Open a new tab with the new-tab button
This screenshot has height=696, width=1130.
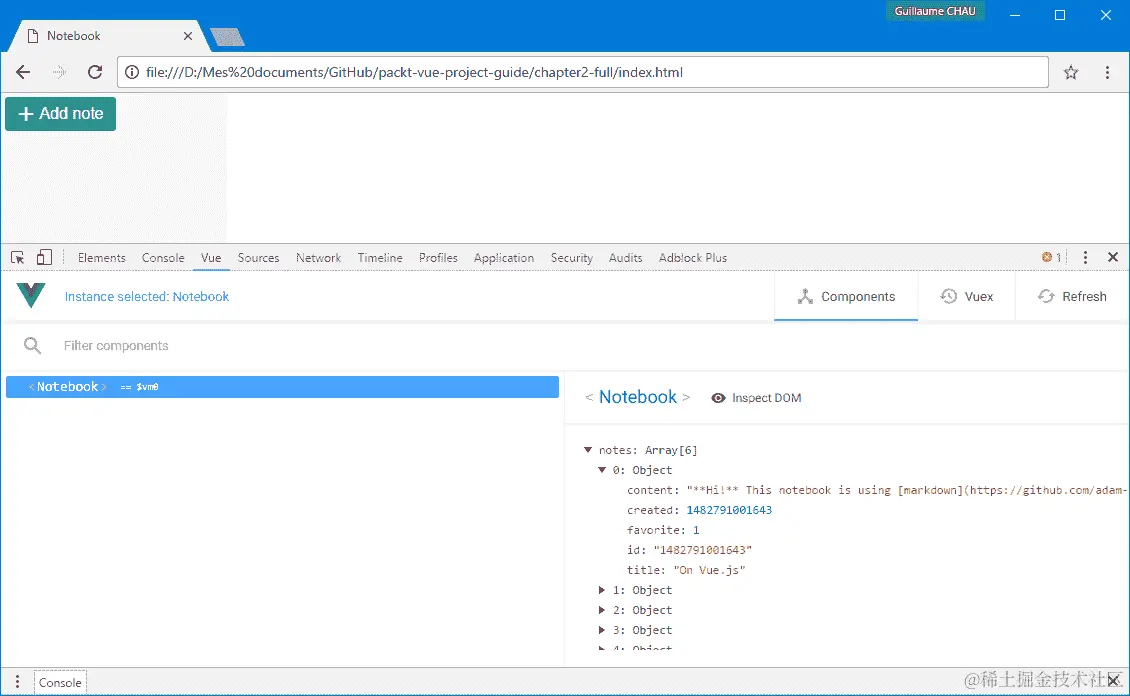(227, 37)
